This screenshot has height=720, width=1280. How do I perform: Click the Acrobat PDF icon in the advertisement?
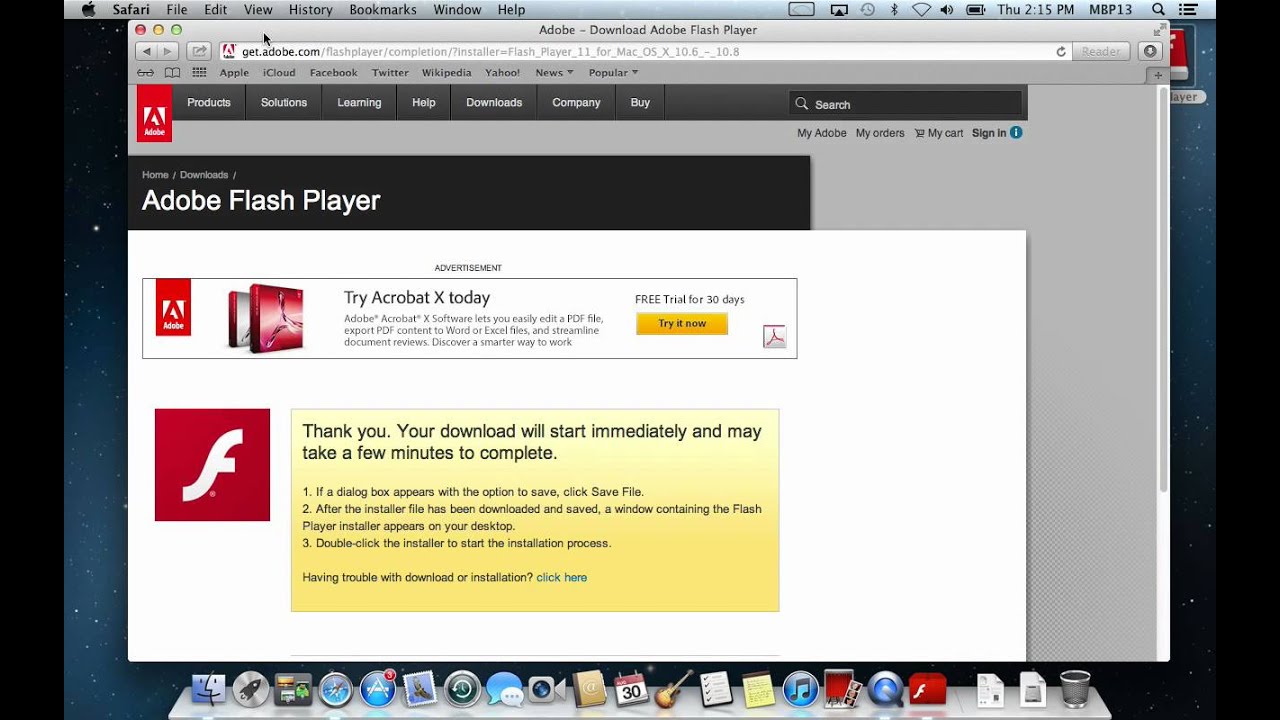[x=774, y=336]
